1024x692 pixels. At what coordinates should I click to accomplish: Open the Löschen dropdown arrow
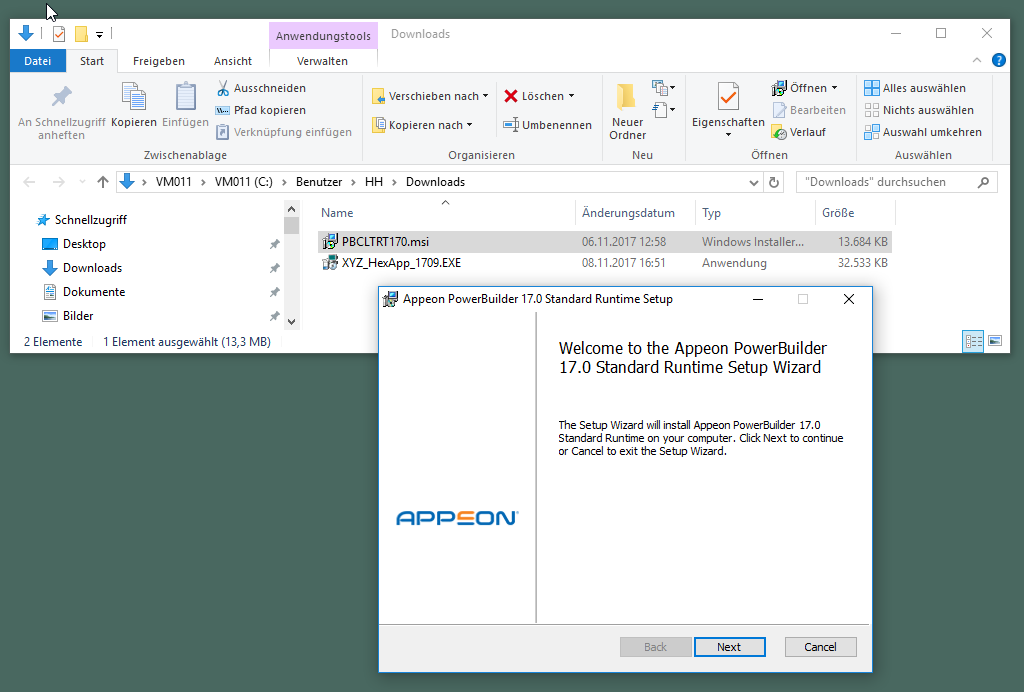571,96
